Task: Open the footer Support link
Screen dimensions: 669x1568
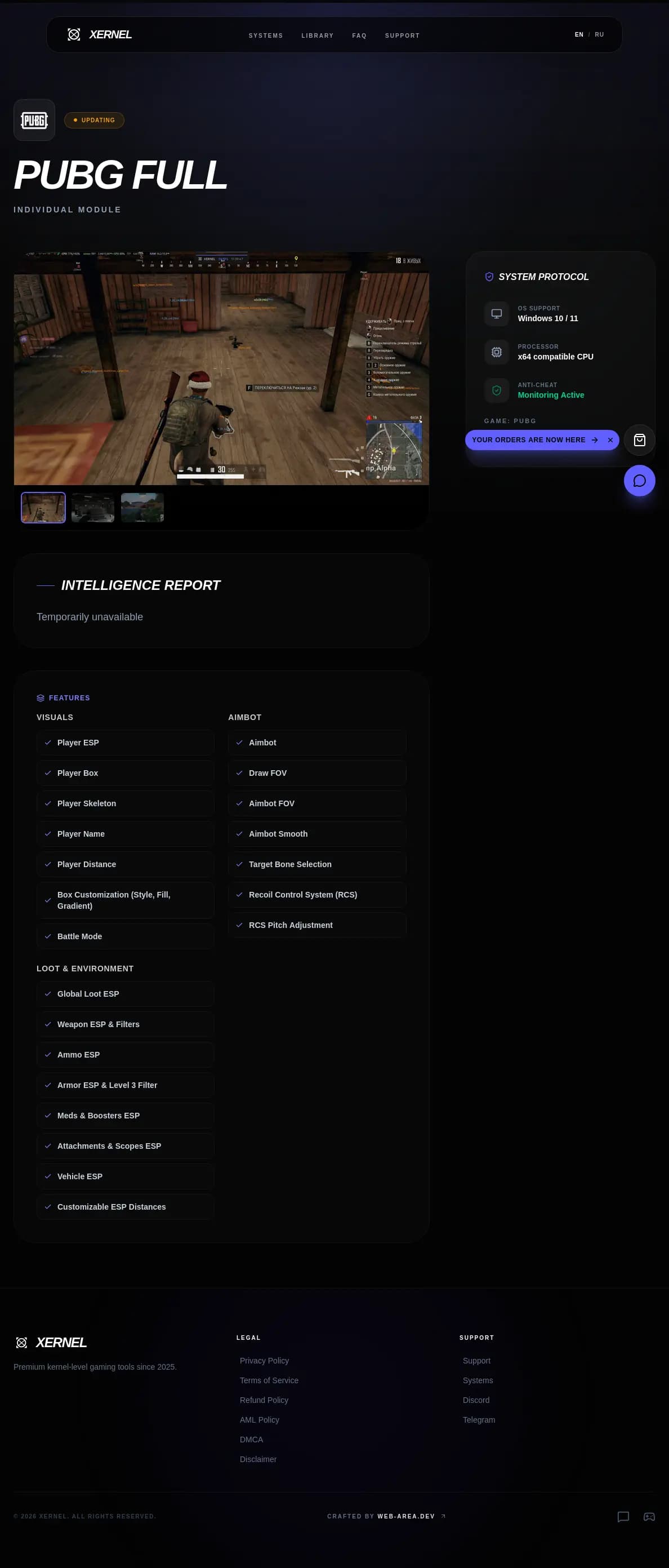Action: click(476, 1361)
